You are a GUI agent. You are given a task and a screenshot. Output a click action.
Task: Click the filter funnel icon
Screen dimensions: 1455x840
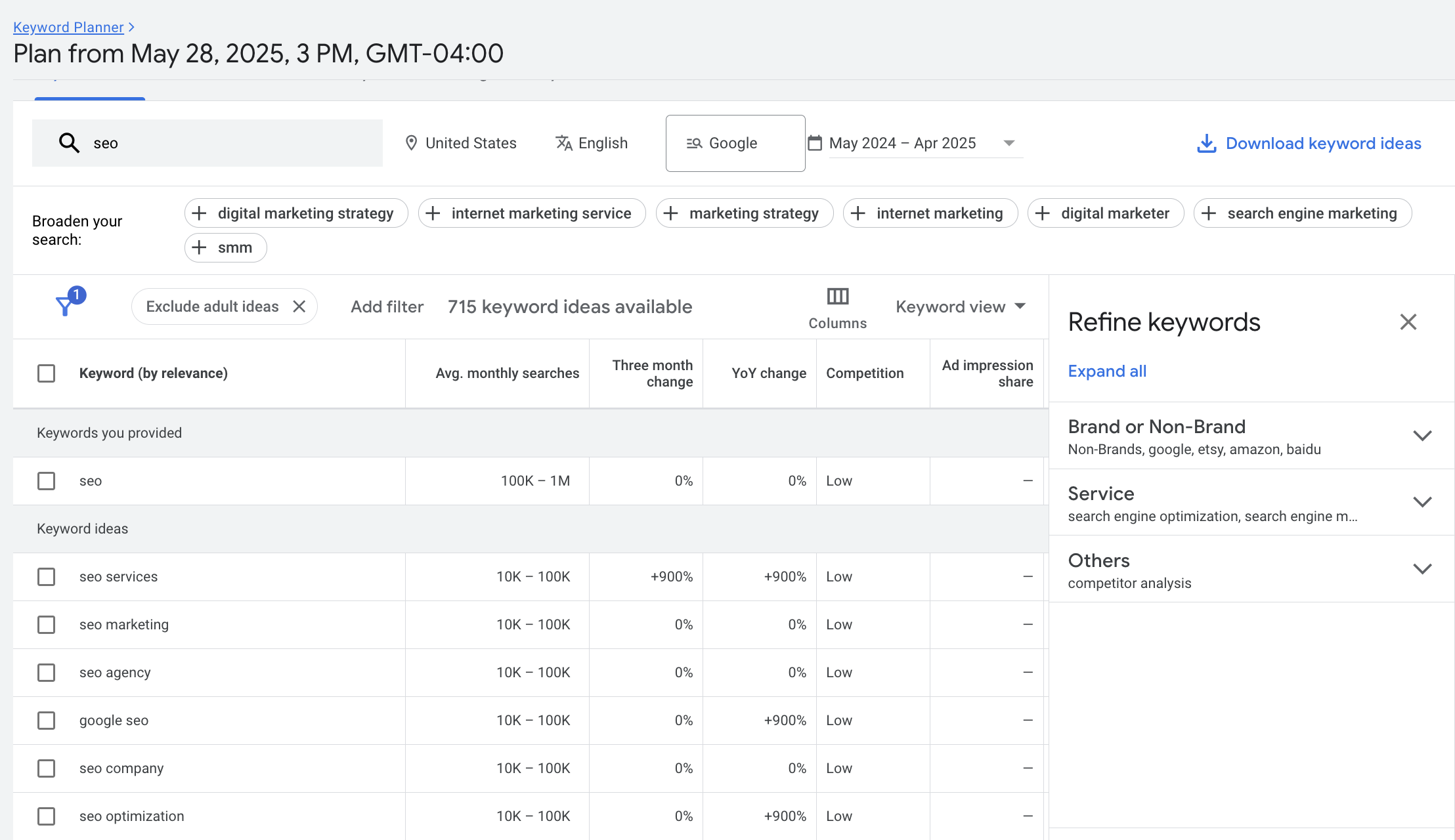click(65, 306)
